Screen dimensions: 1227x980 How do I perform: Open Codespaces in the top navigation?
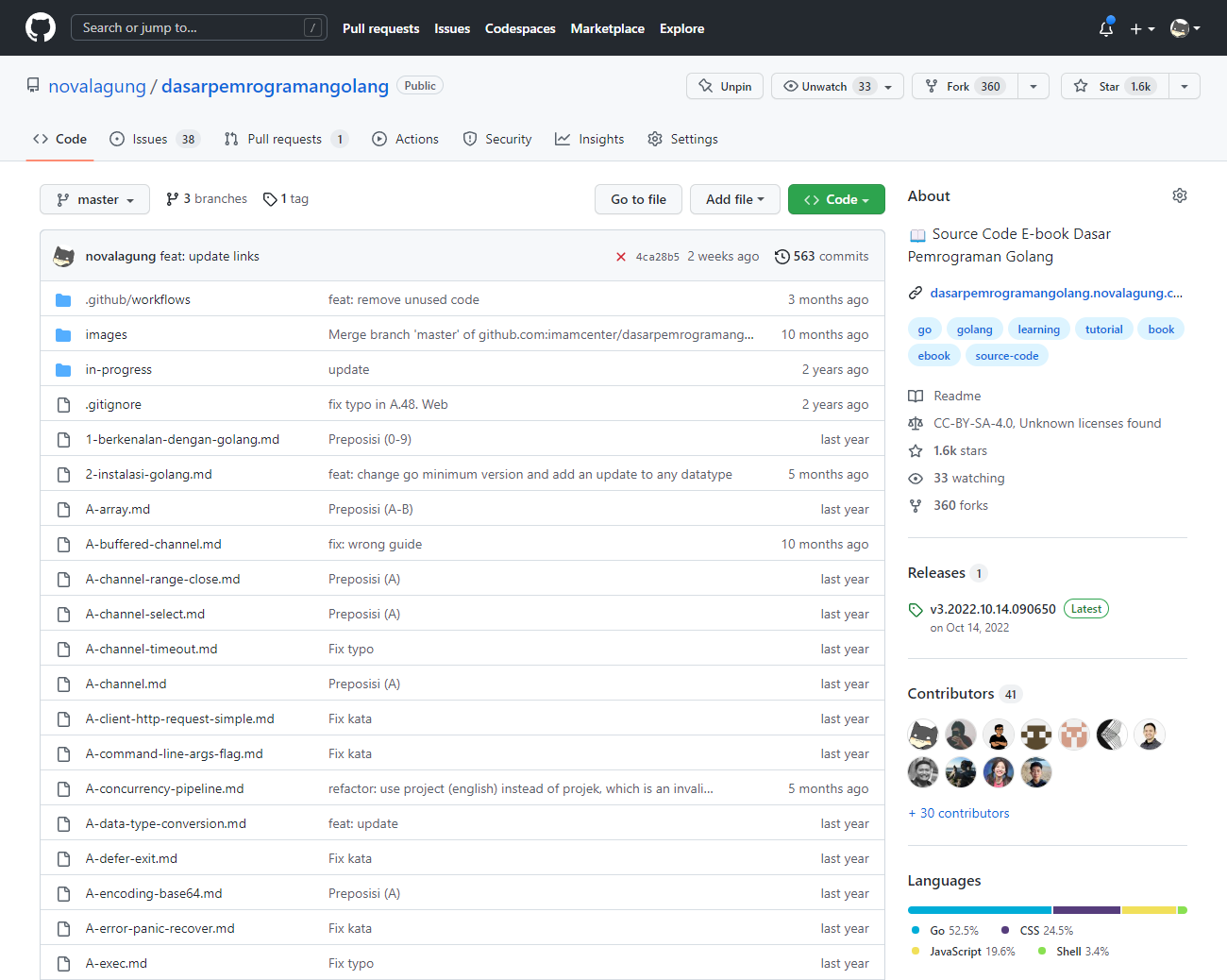point(520,28)
